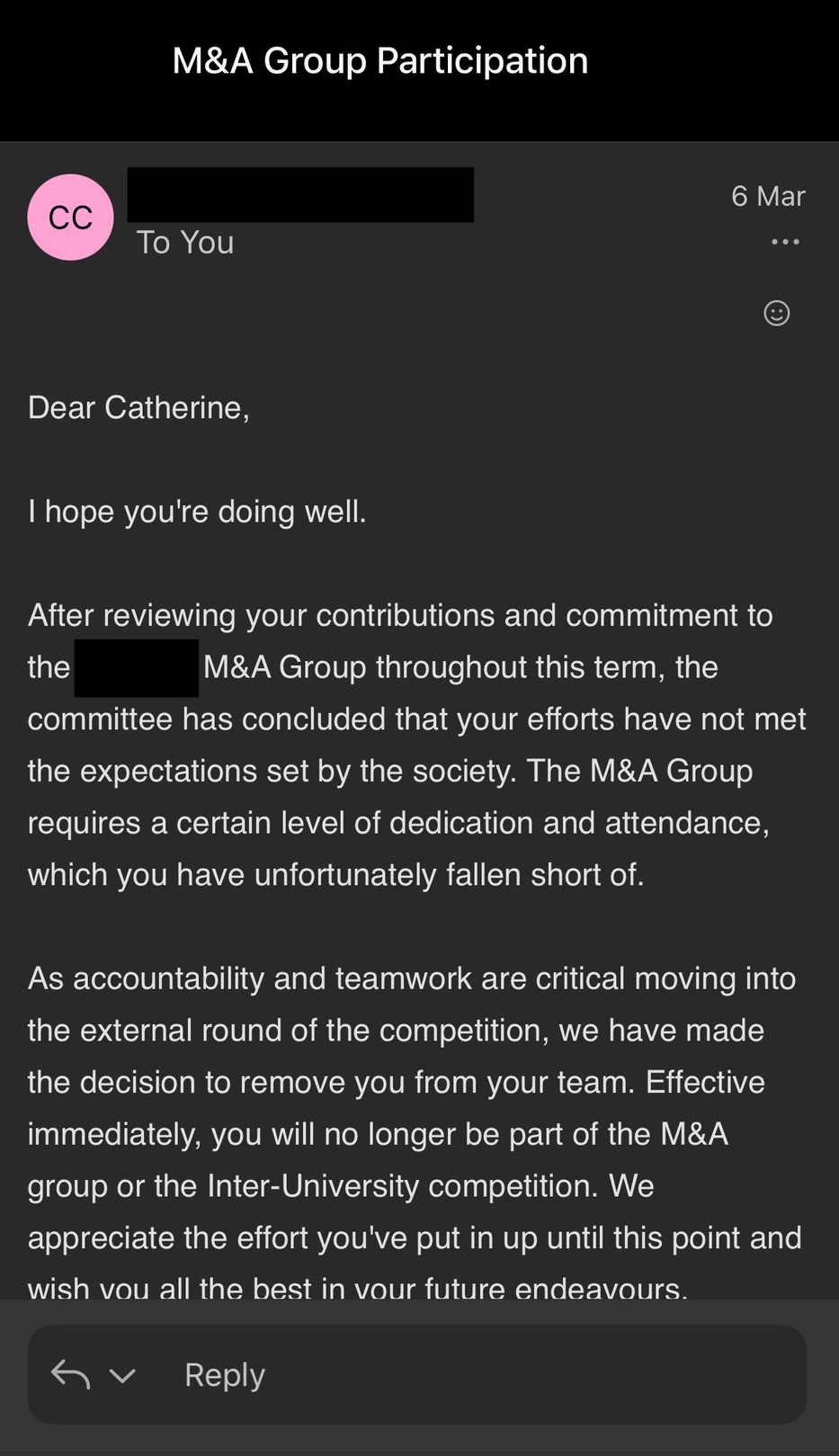Select the redacted sender name in header
Screen dimensions: 839x1456
tap(300, 194)
